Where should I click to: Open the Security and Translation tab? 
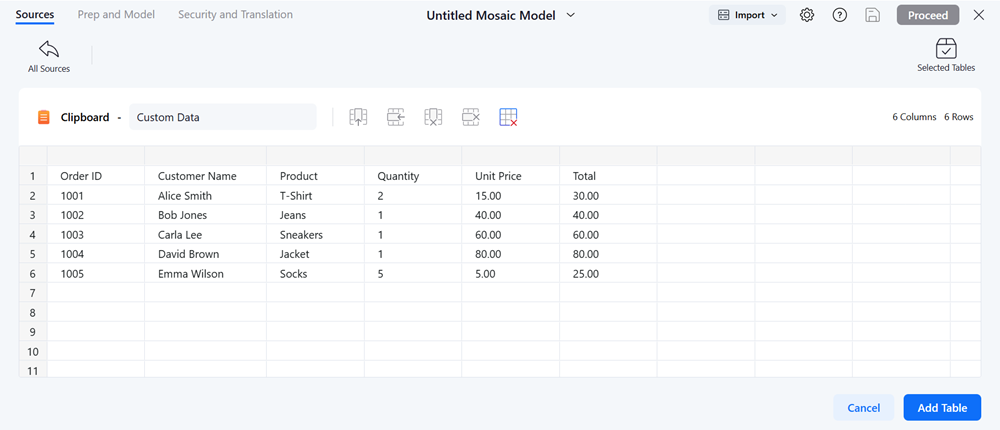[235, 15]
